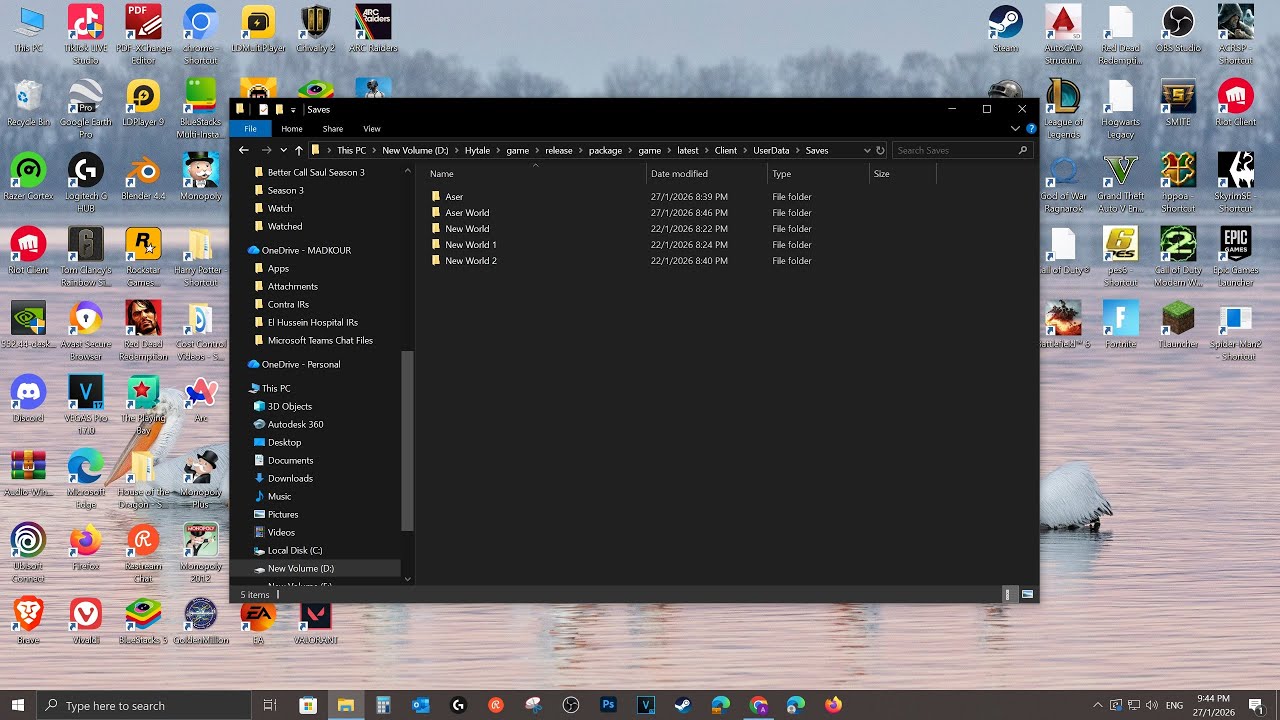Open Calculator from the taskbar
Screen dimensions: 1280x720
(383, 705)
